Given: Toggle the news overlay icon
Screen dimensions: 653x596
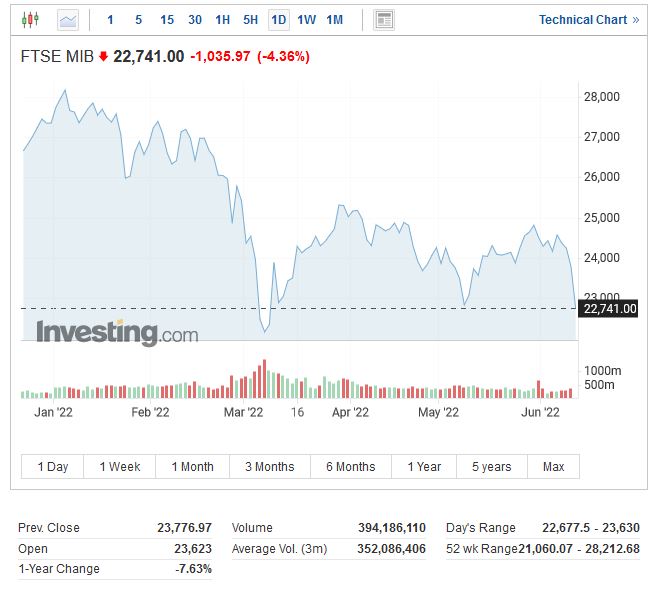Looking at the screenshot, I should pos(384,19).
